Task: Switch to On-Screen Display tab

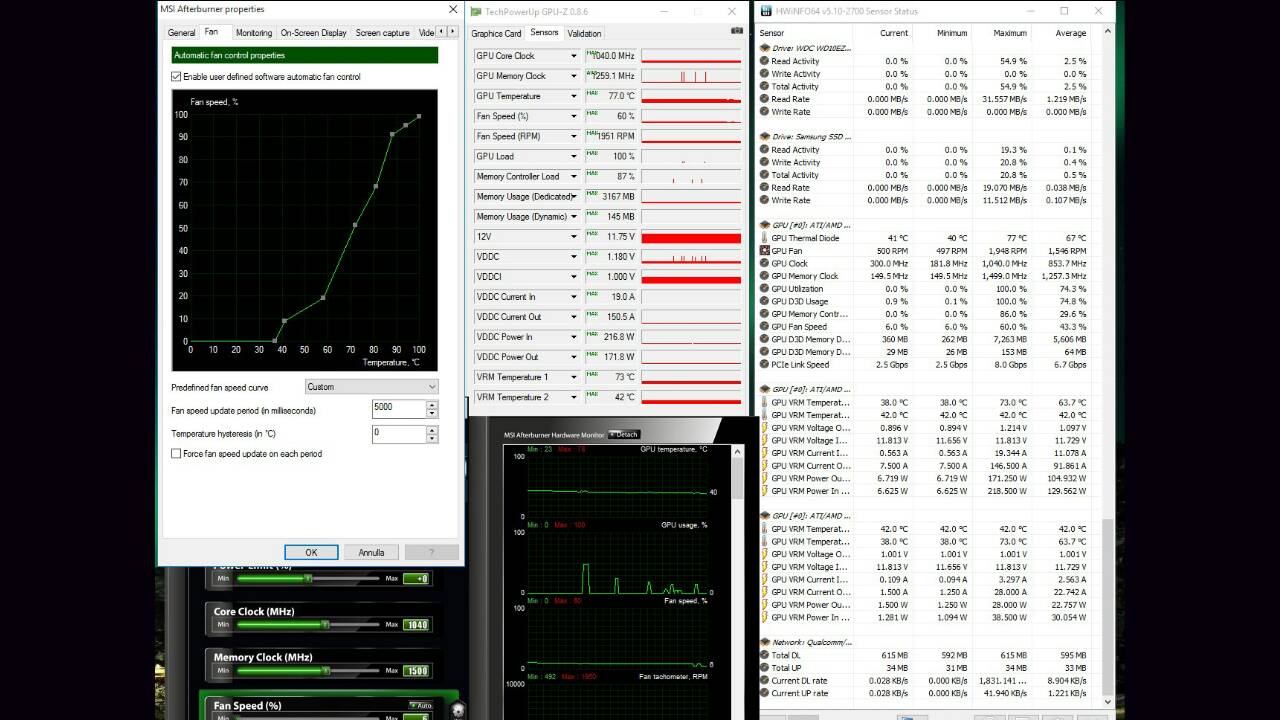Action: click(314, 33)
